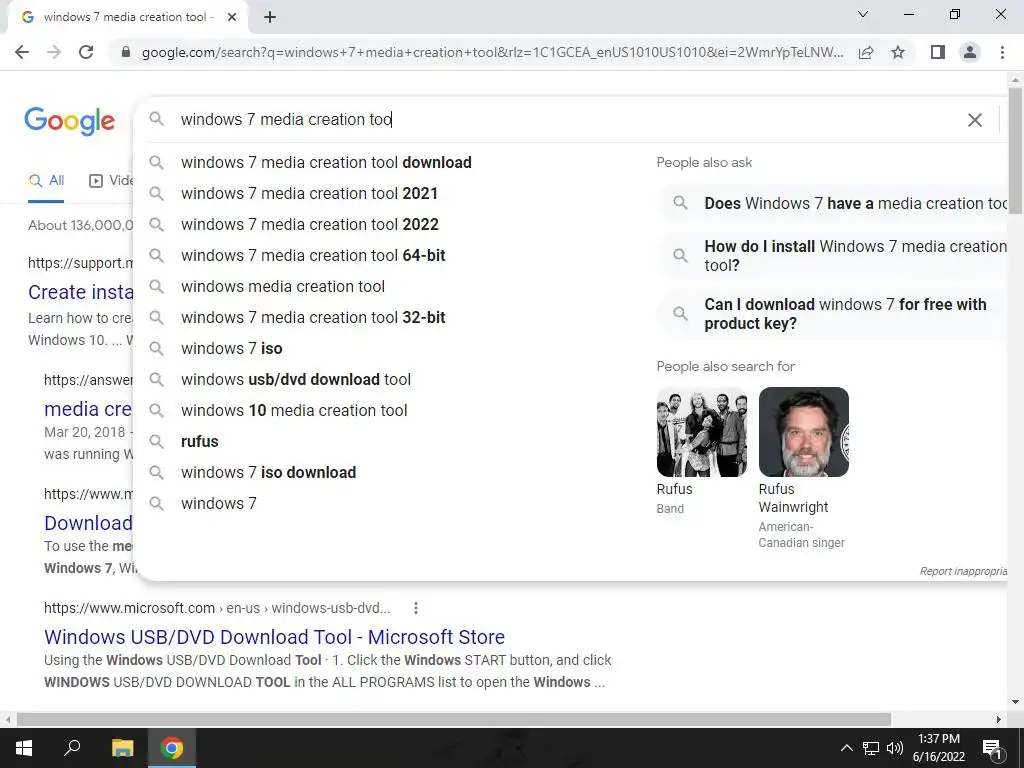The width and height of the screenshot is (1024, 768).
Task: Open the taskbar clock and date
Action: pyautogui.click(x=938, y=748)
